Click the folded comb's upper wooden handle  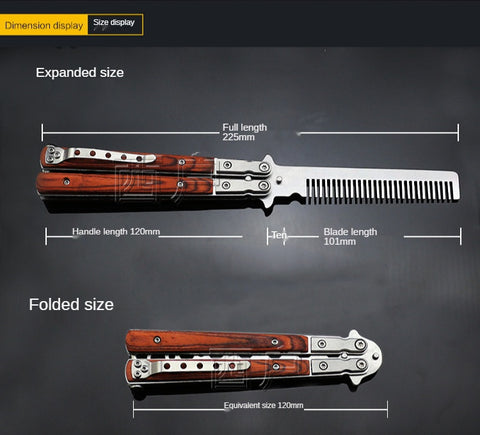pyautogui.click(x=217, y=342)
